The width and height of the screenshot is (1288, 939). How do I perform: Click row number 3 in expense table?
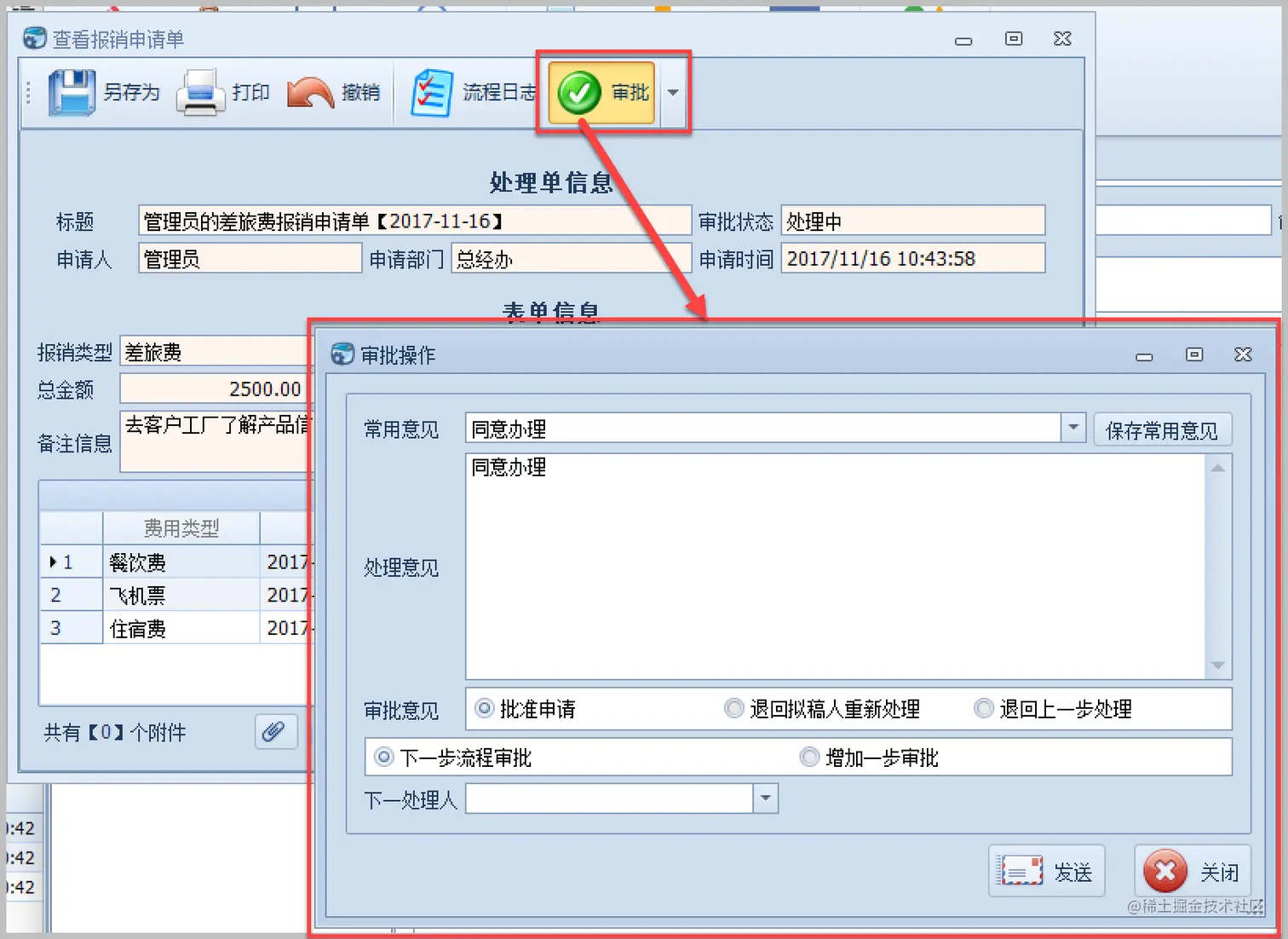pos(72,628)
